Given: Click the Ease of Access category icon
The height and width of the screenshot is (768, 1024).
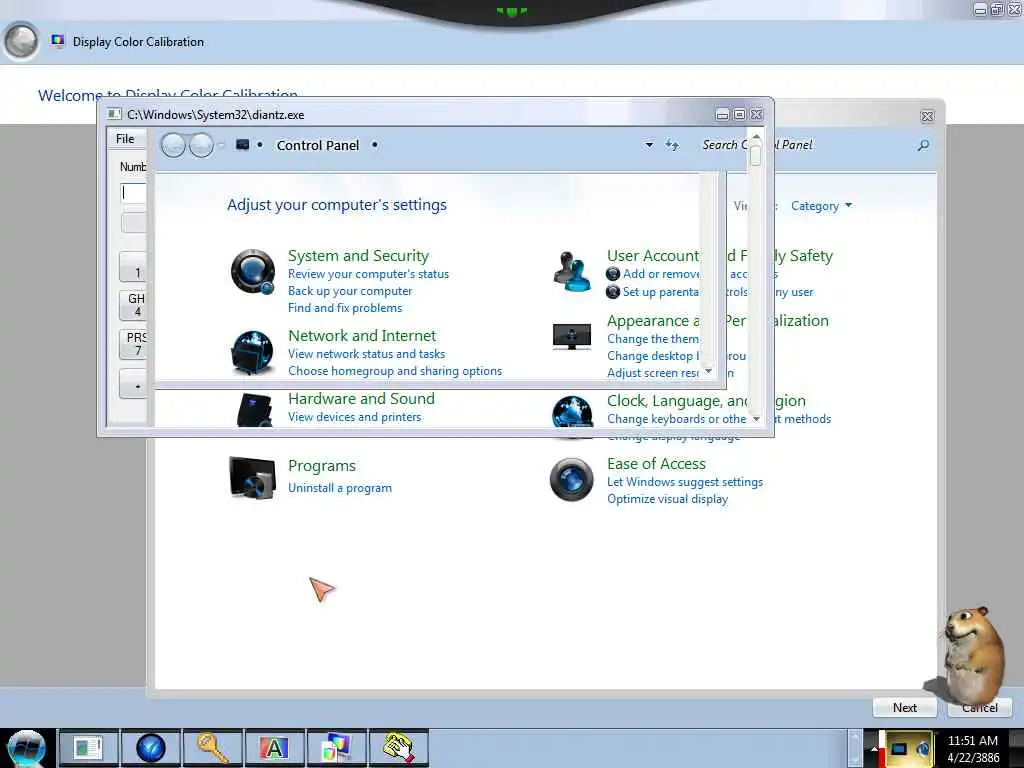Looking at the screenshot, I should point(571,479).
